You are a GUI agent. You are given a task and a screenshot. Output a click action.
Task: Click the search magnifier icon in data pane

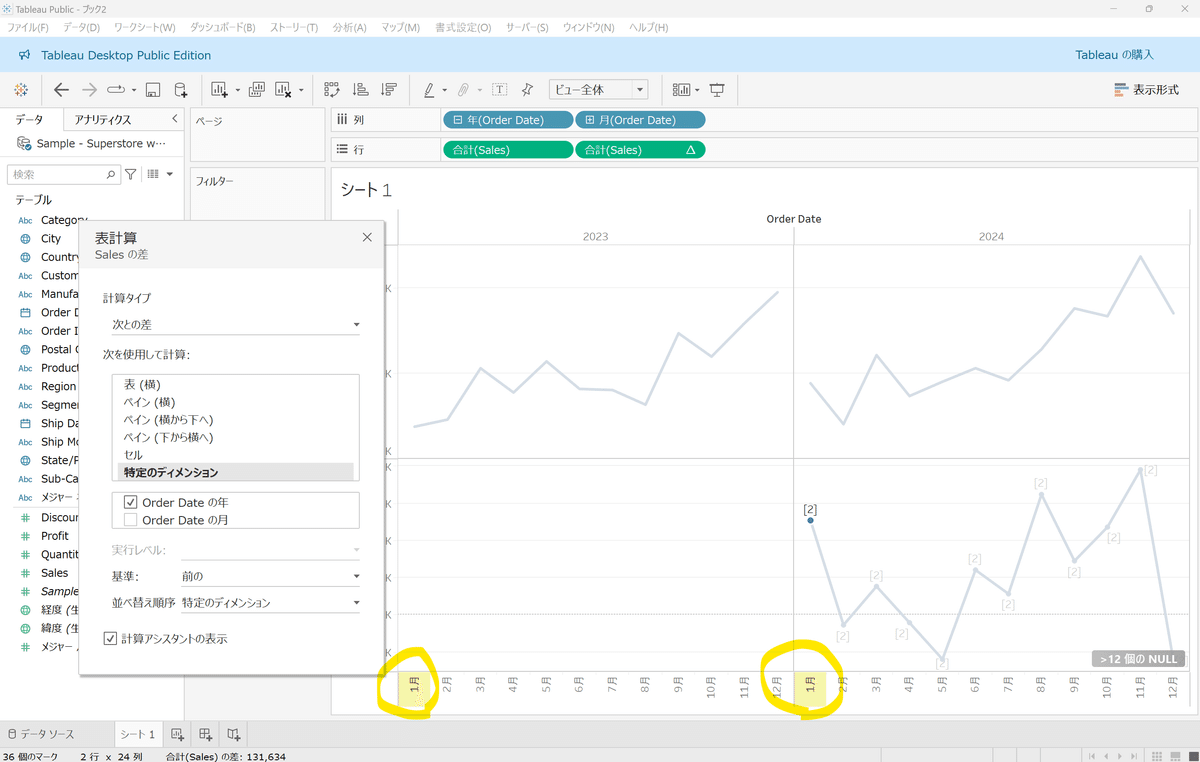(x=111, y=174)
